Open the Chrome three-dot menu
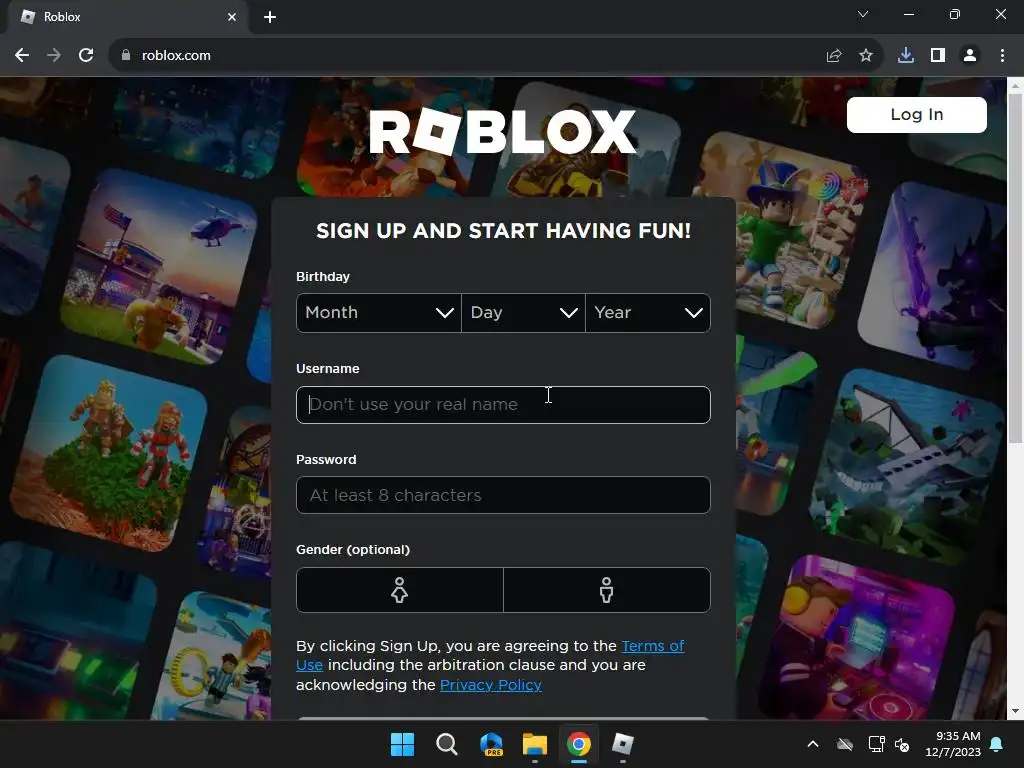 coord(1002,56)
